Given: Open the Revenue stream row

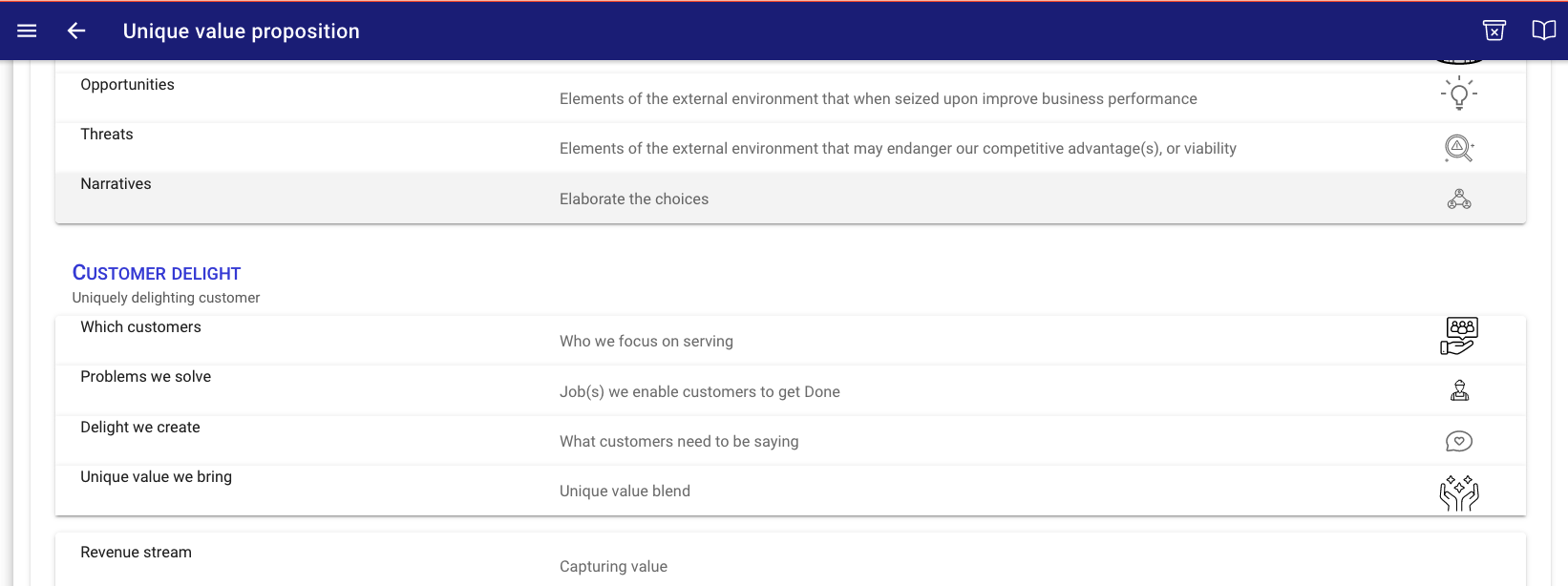Looking at the screenshot, I should point(136,553).
